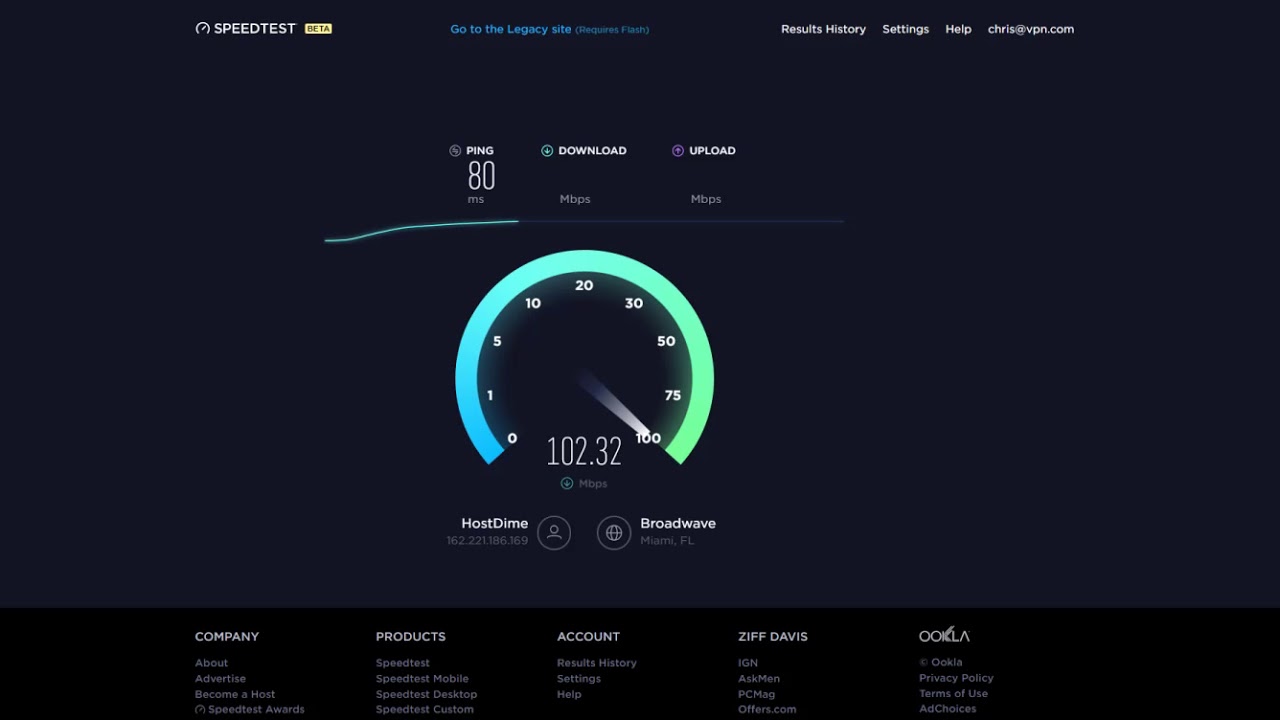Open Go to the Legacy site link
The width and height of the screenshot is (1280, 720).
coord(550,30)
